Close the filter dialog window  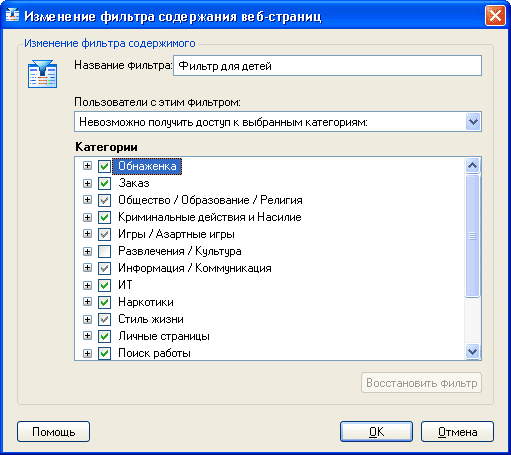coord(495,16)
